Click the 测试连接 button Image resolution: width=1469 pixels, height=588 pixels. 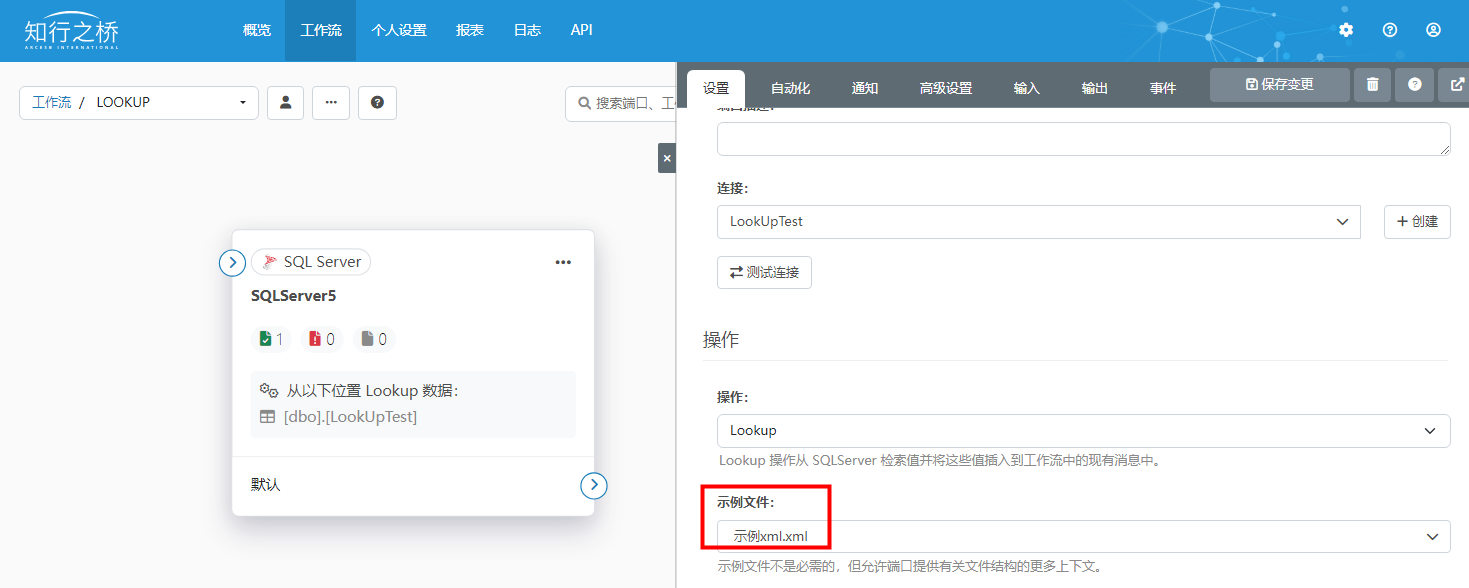click(x=764, y=272)
